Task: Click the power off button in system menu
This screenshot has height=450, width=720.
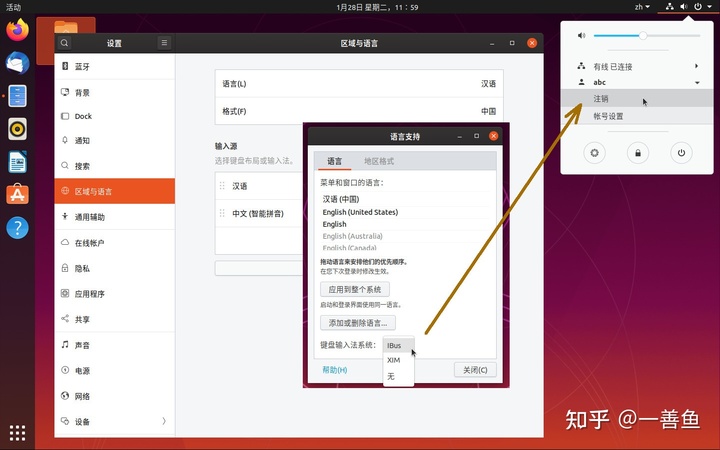Action: (x=681, y=153)
